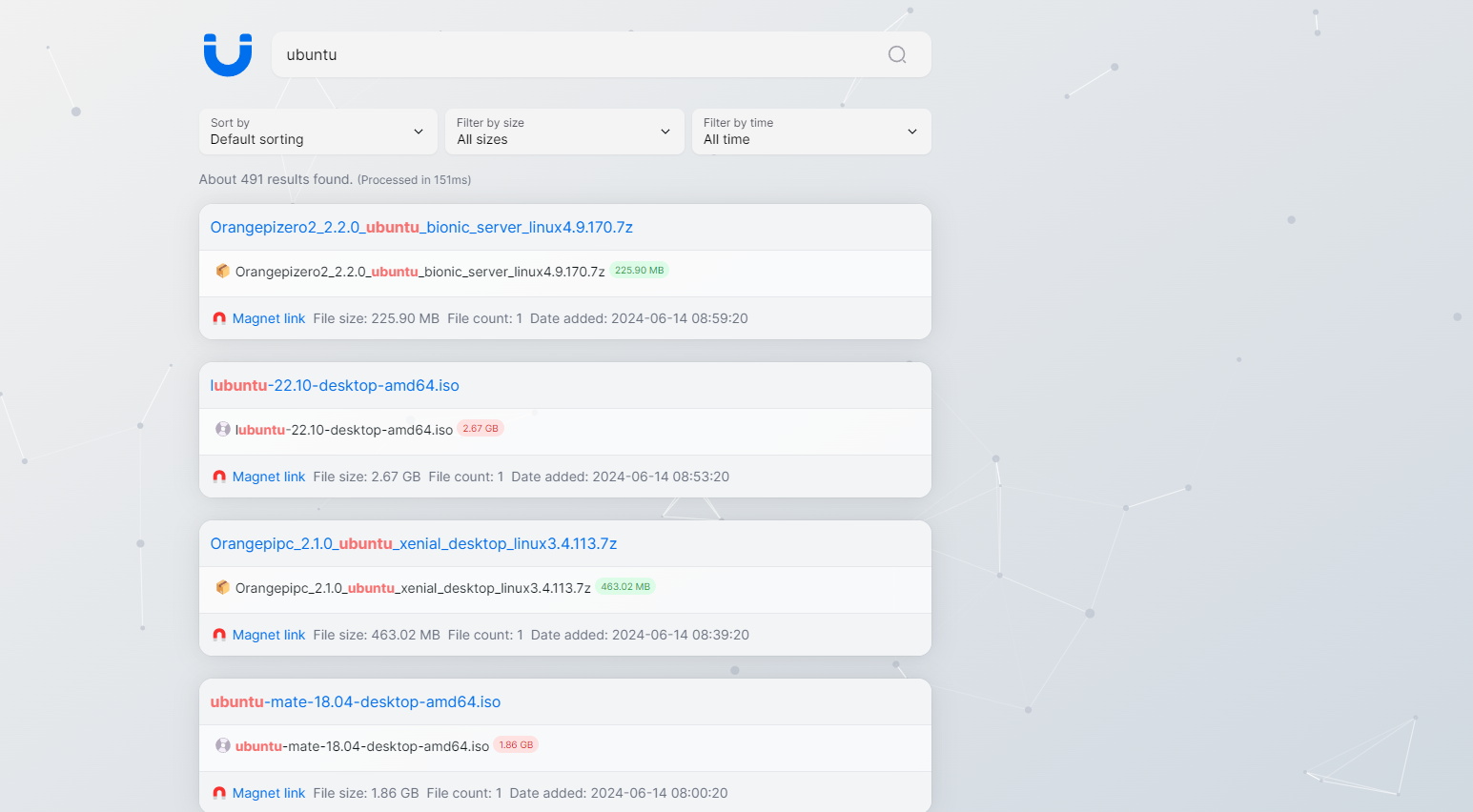Select file row Orangepizero2_2.2.0_ubuntu_bionic_server_linux4.9.170.7z
This screenshot has width=1473, height=812.
click(x=565, y=274)
